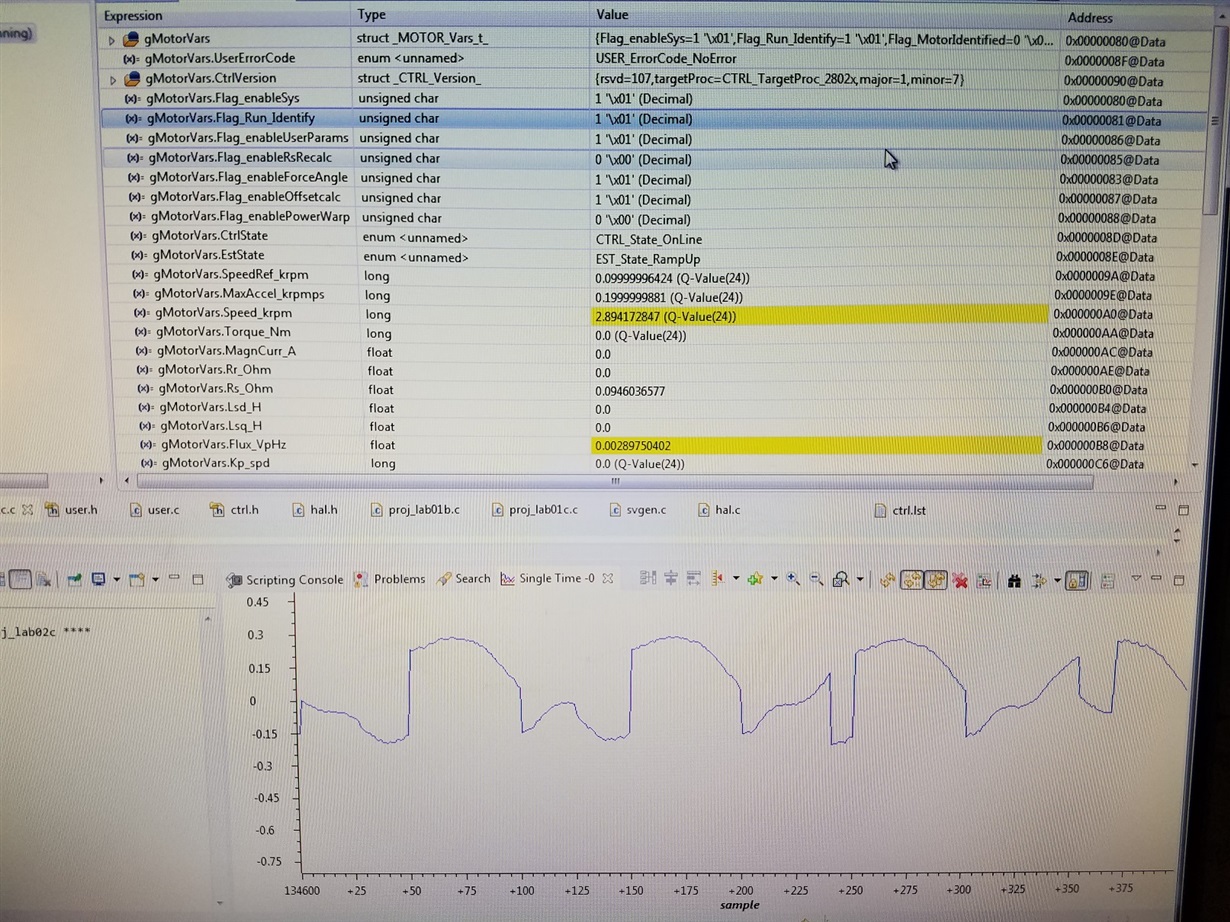The image size is (1230, 922).
Task: Select the gMotorVars.Flux_VpHz highlighted value
Action: 816,445
